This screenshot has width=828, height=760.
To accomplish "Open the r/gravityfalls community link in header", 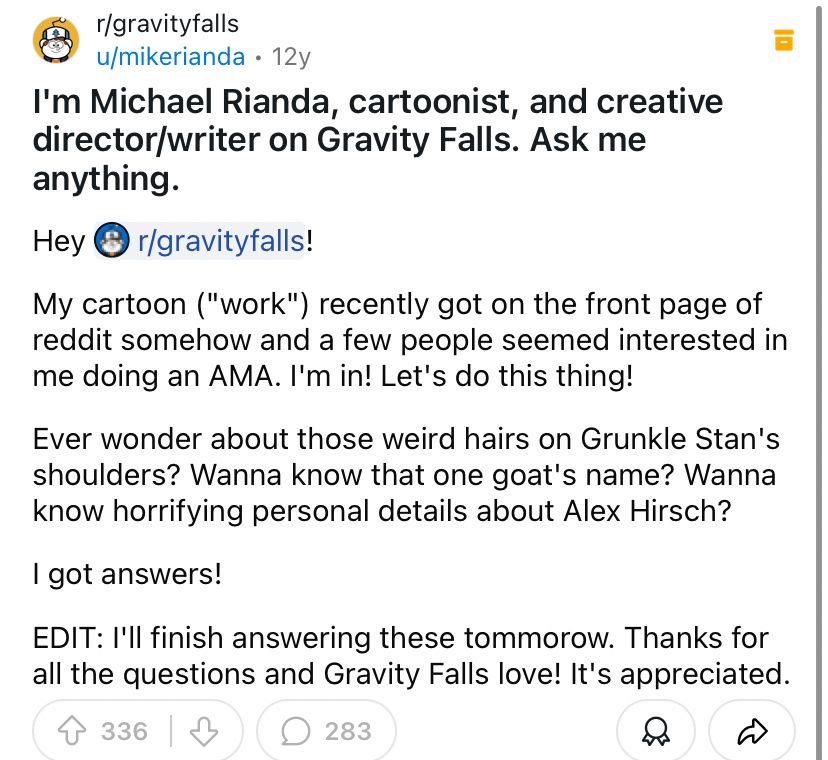I will [167, 23].
